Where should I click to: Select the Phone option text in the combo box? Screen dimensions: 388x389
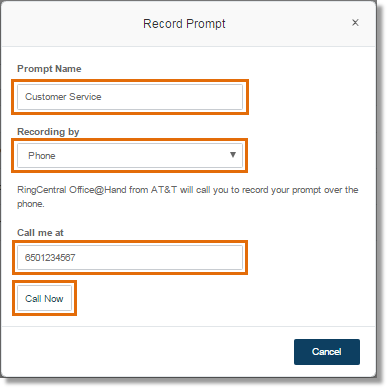point(42,156)
